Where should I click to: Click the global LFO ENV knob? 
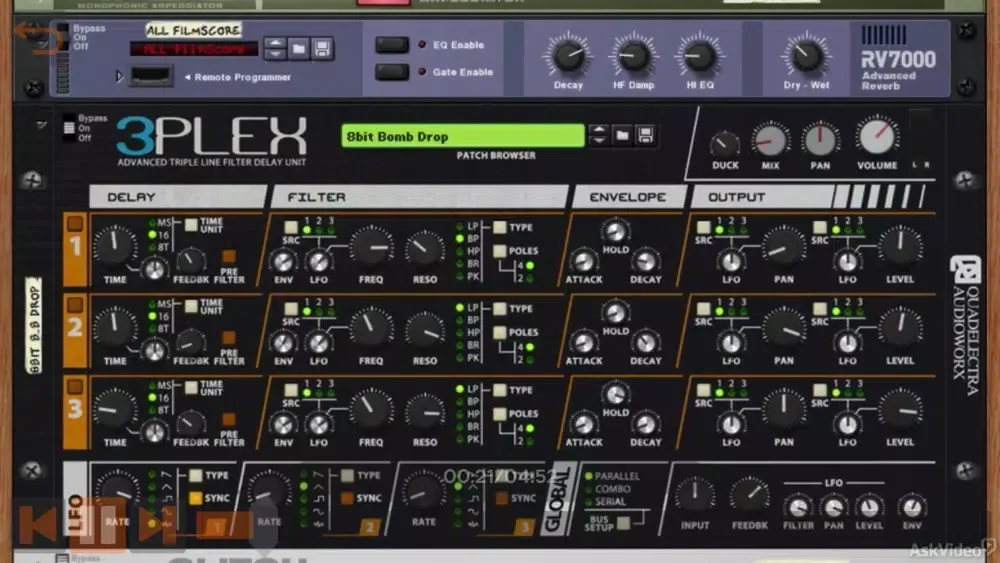click(912, 507)
